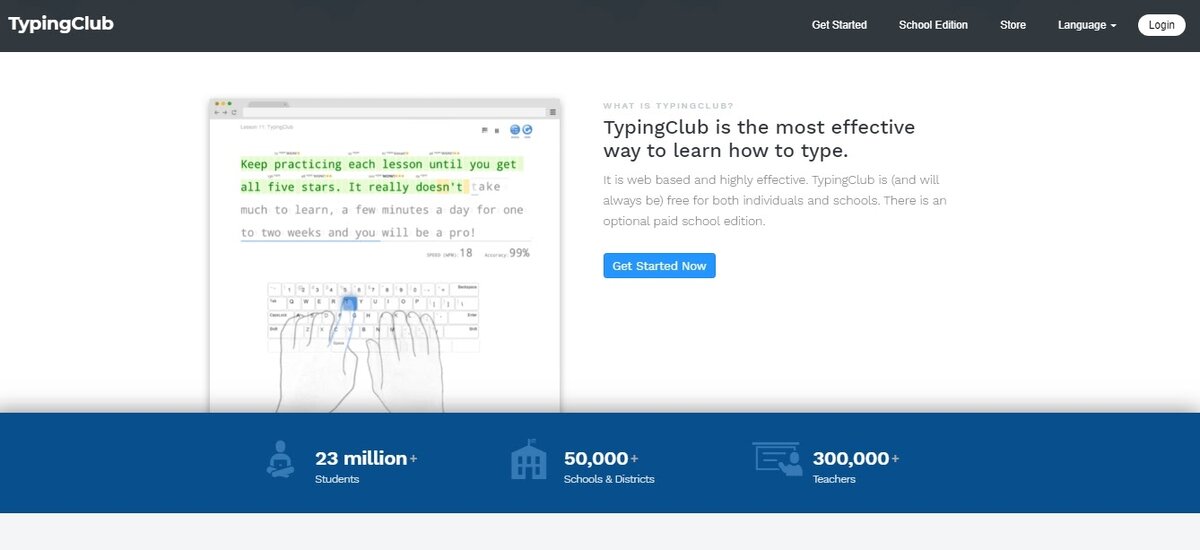Click the 'Teachers' label

pyautogui.click(x=834, y=479)
